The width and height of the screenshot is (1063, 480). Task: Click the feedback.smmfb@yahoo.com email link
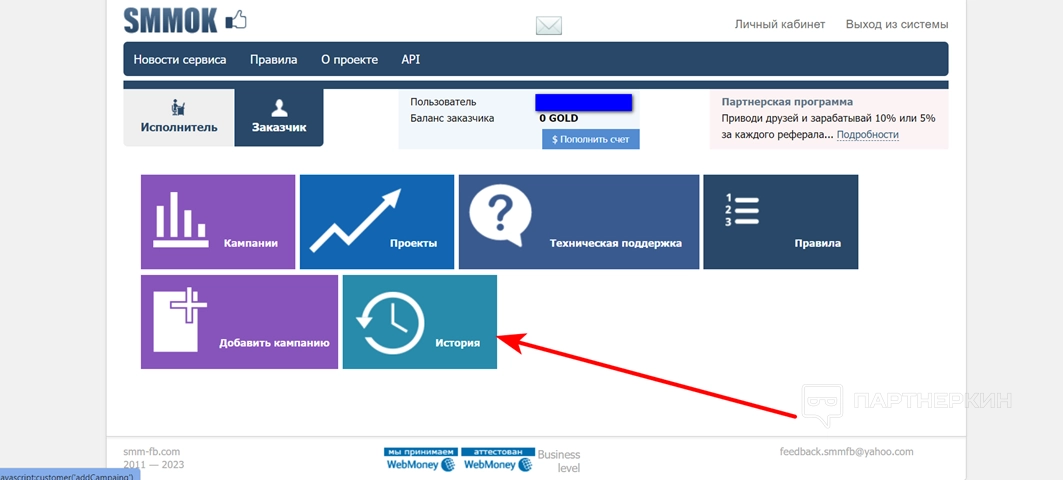[x=847, y=452]
